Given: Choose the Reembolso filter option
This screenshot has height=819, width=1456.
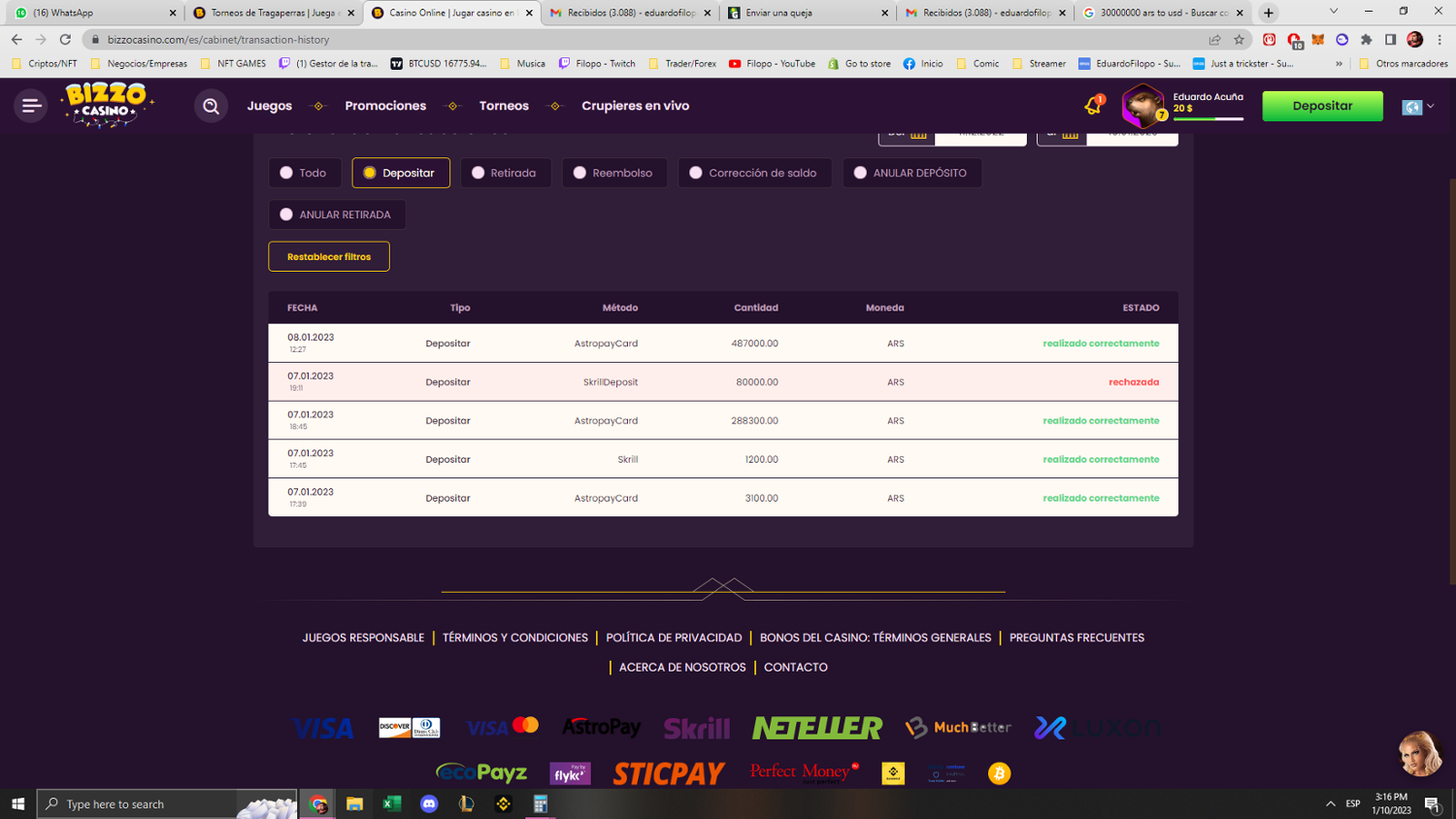Looking at the screenshot, I should pyautogui.click(x=613, y=173).
